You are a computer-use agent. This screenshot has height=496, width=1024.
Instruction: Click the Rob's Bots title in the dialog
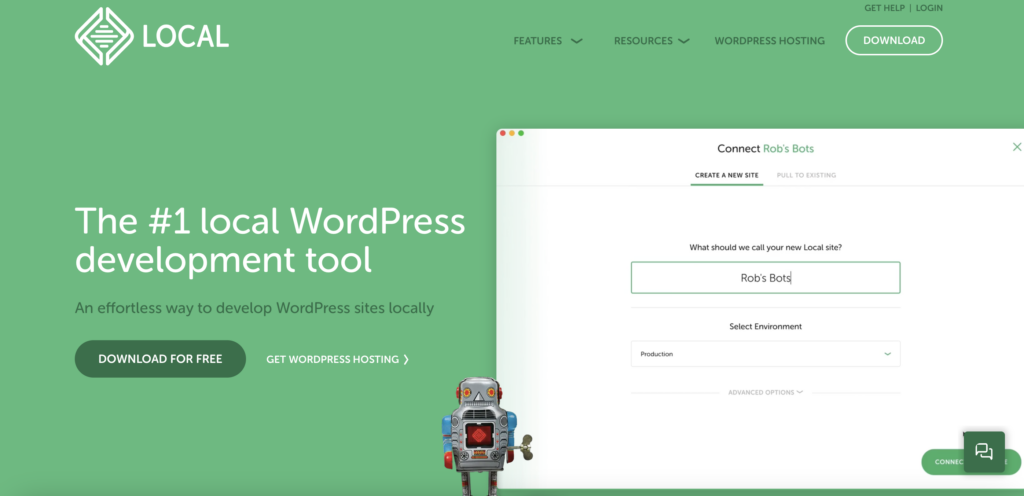pos(788,149)
